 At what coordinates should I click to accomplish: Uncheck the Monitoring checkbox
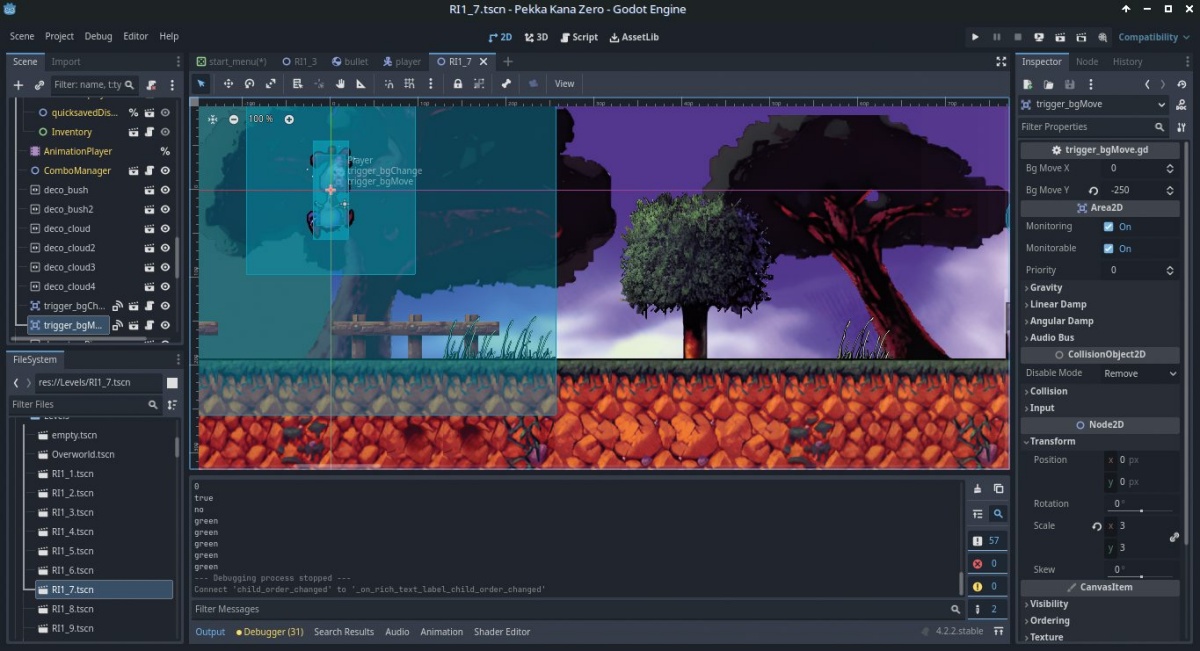pyautogui.click(x=1108, y=227)
